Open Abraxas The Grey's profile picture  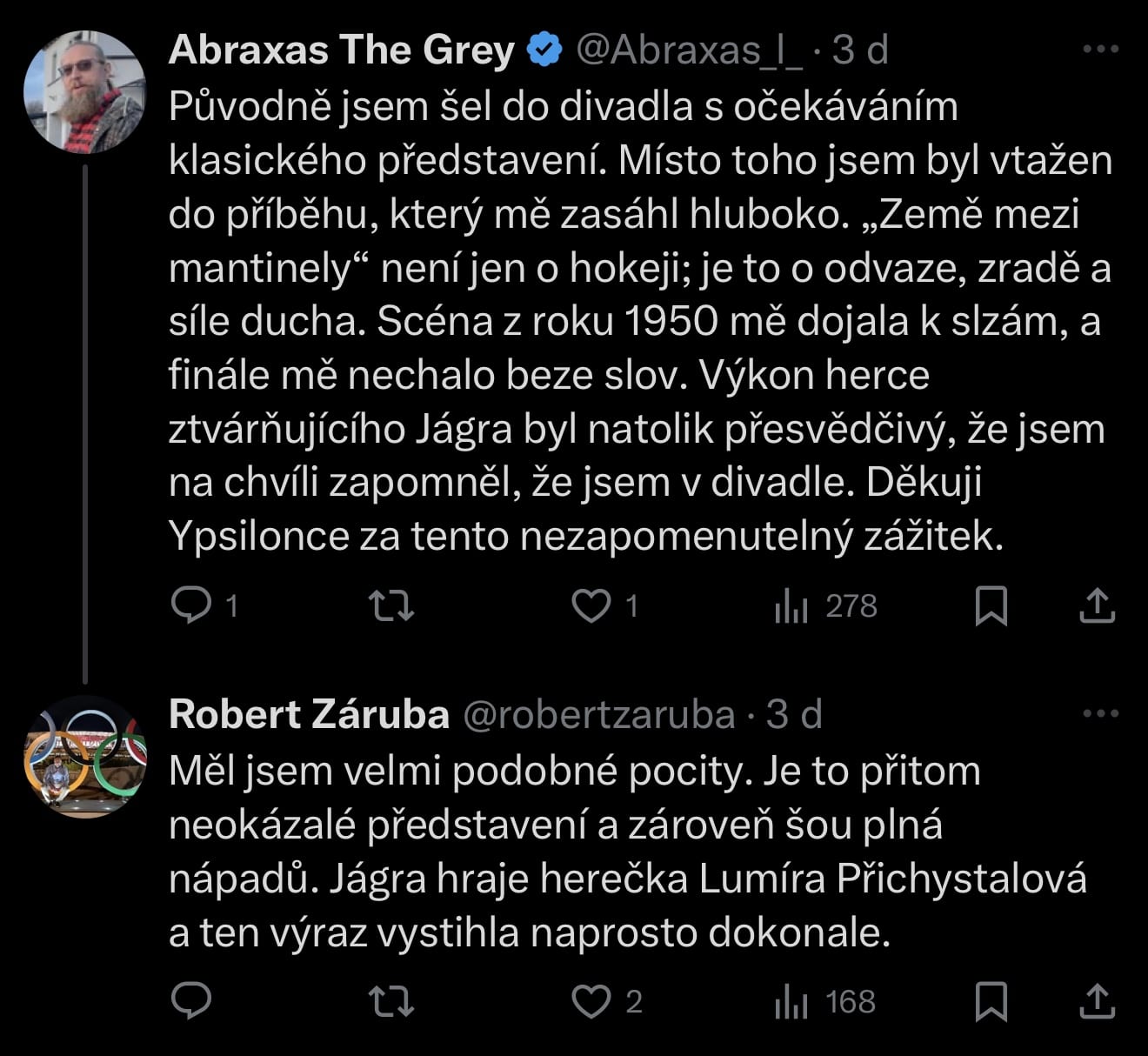click(x=84, y=92)
